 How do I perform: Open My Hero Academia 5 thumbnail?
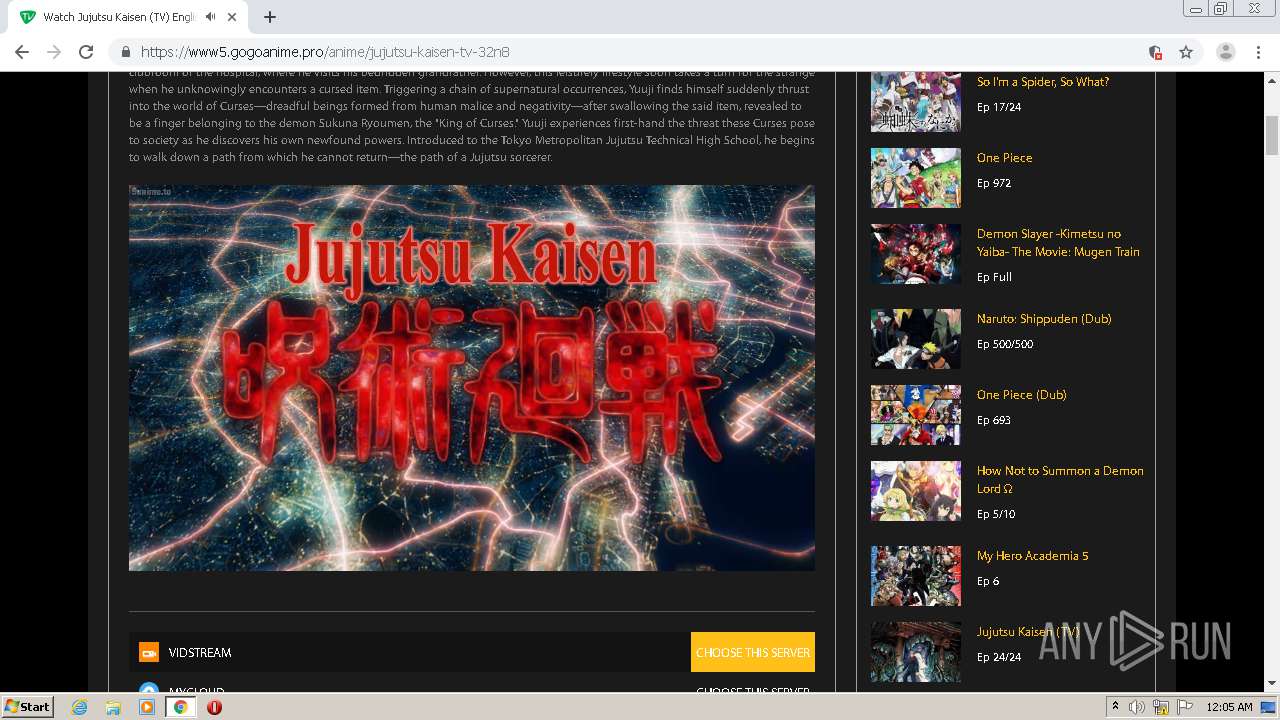[915, 576]
